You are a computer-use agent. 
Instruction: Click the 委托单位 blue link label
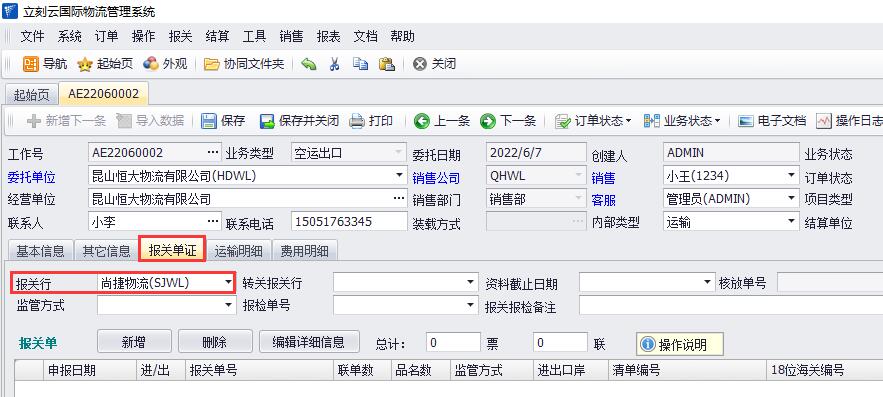coord(32,178)
